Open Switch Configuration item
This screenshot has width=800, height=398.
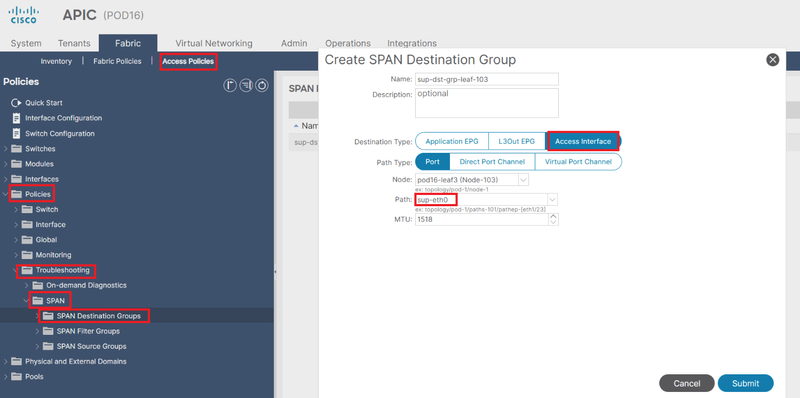pos(60,134)
